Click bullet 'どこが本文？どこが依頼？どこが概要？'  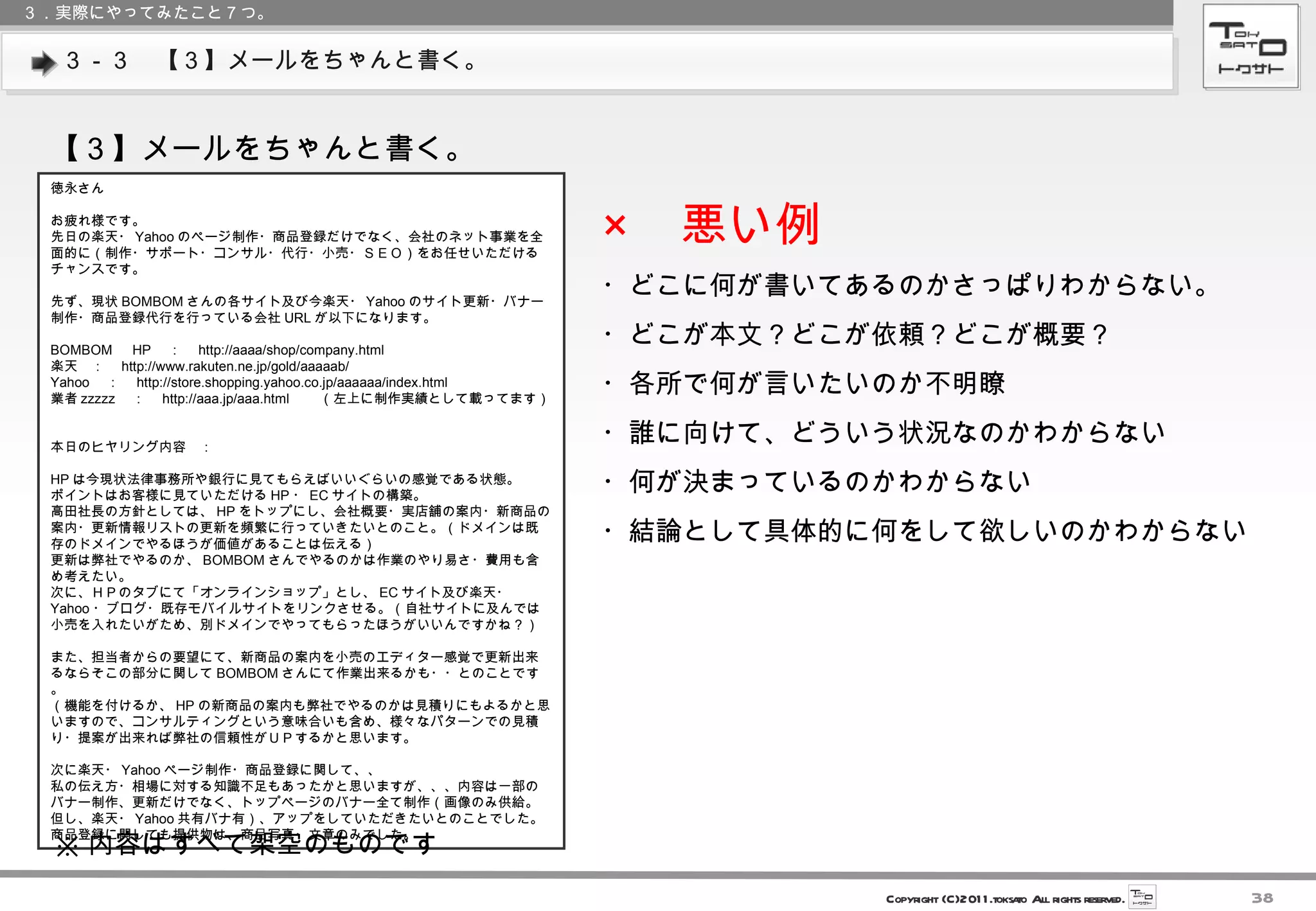(x=869, y=334)
